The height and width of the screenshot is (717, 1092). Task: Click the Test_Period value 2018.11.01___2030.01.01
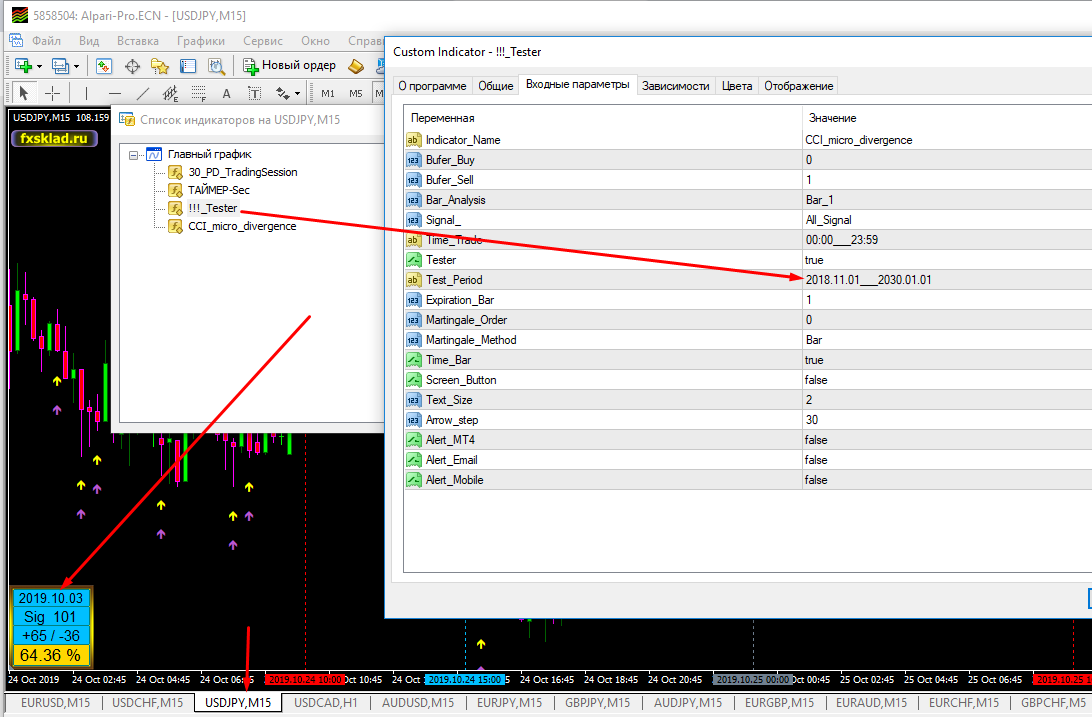point(868,280)
